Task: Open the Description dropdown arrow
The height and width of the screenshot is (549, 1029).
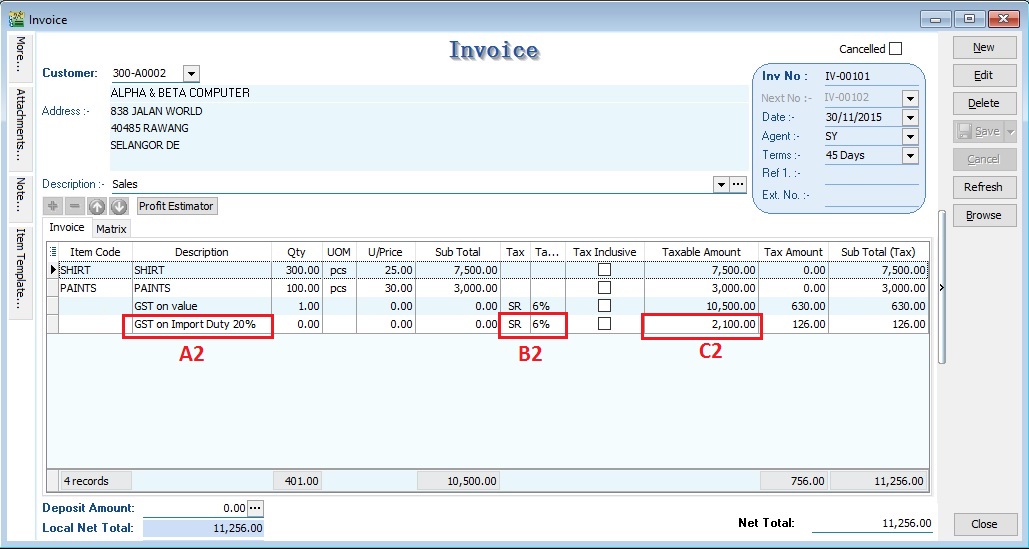Action: (x=721, y=184)
